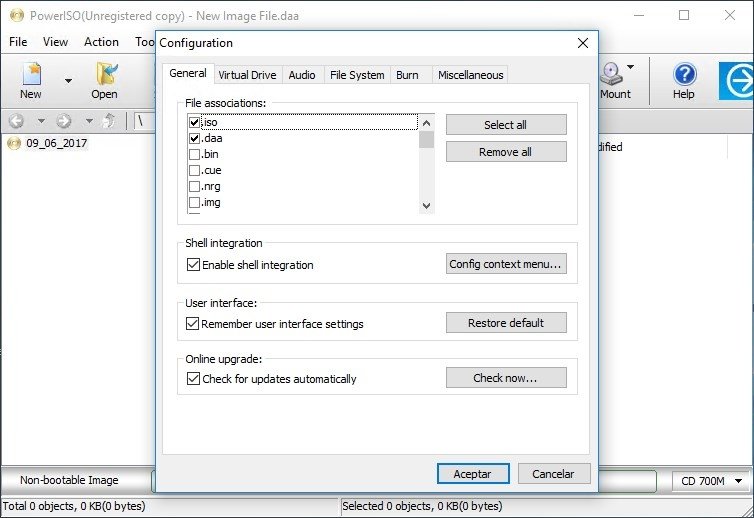Click the blue arrow icon right of Help
This screenshot has height=518, width=754.
point(736,81)
